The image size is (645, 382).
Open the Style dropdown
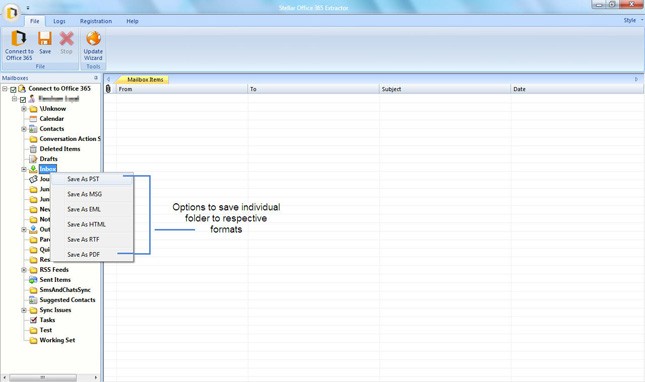[x=633, y=20]
